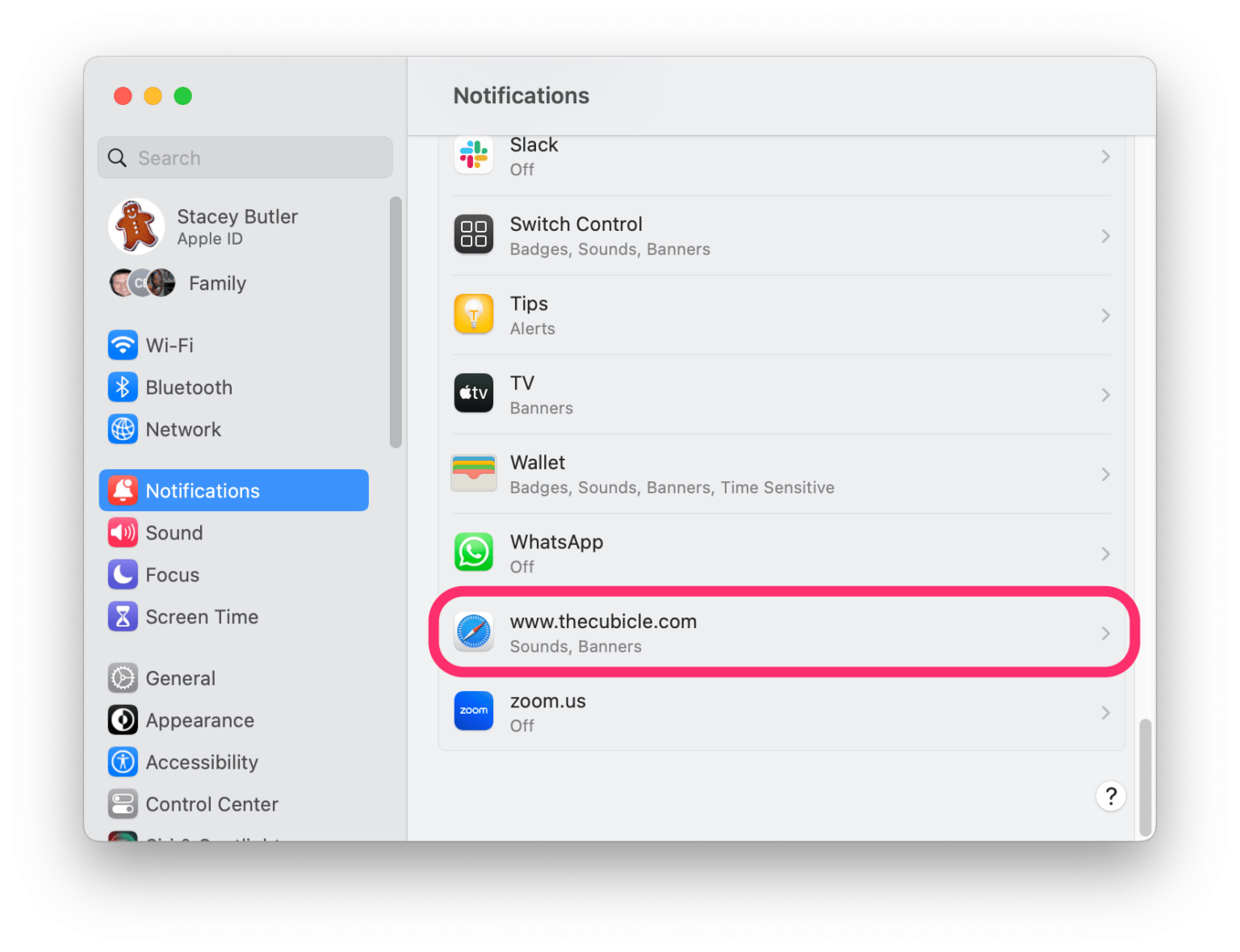Open Stacey Butler Apple ID
The height and width of the screenshot is (952, 1240).
[234, 227]
